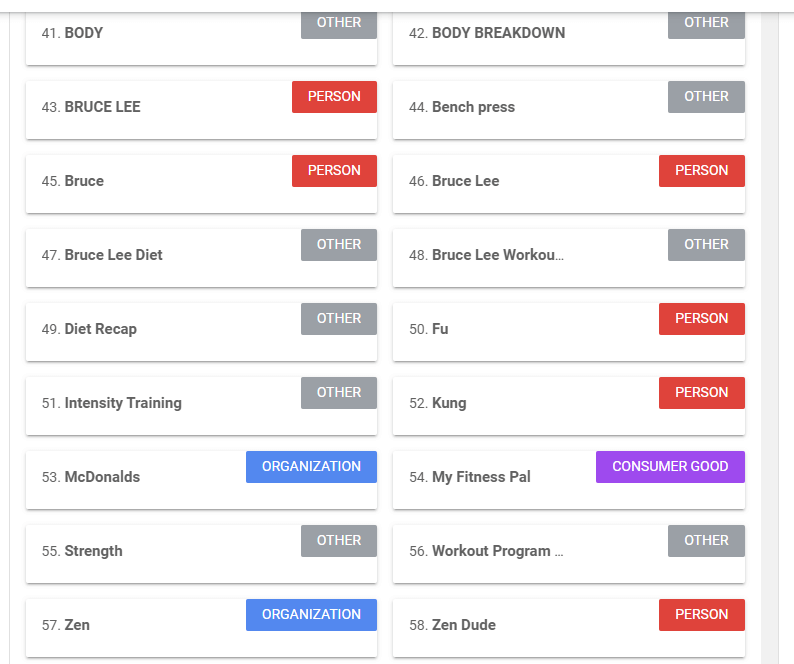Click the Zen Dude entity card
Screen dimensions: 794x664
pyautogui.click(x=520, y=628)
